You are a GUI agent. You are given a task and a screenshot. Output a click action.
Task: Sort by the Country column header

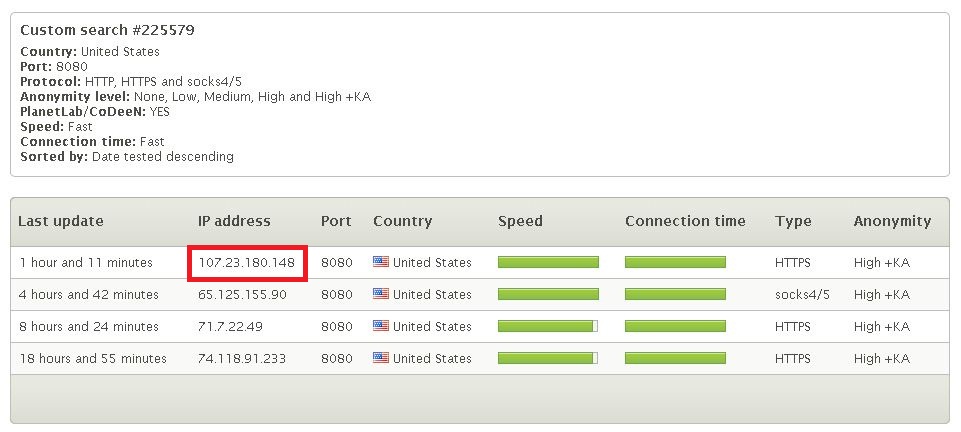403,221
